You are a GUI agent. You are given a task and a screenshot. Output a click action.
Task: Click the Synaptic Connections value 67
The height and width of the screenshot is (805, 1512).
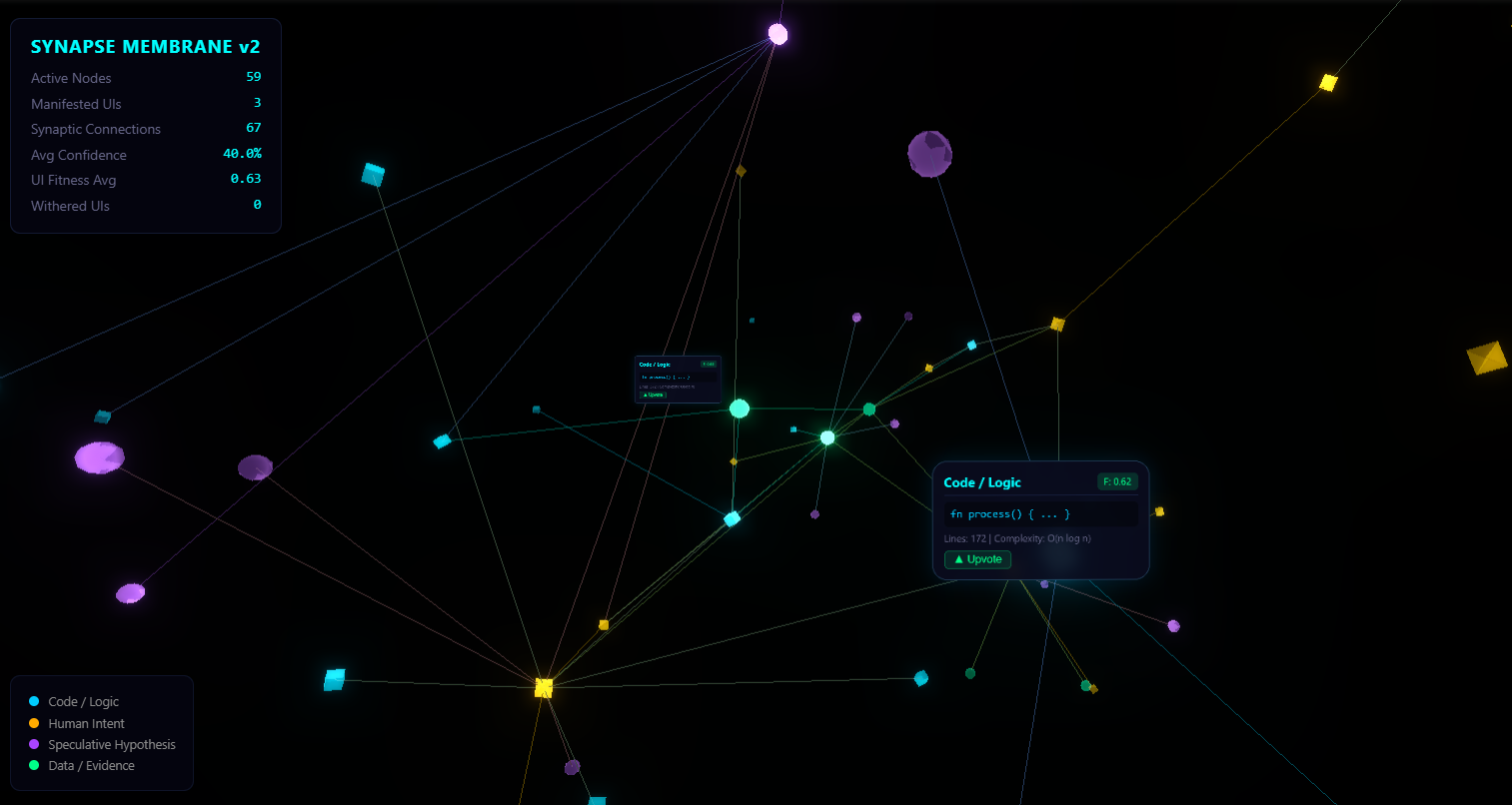click(x=254, y=128)
